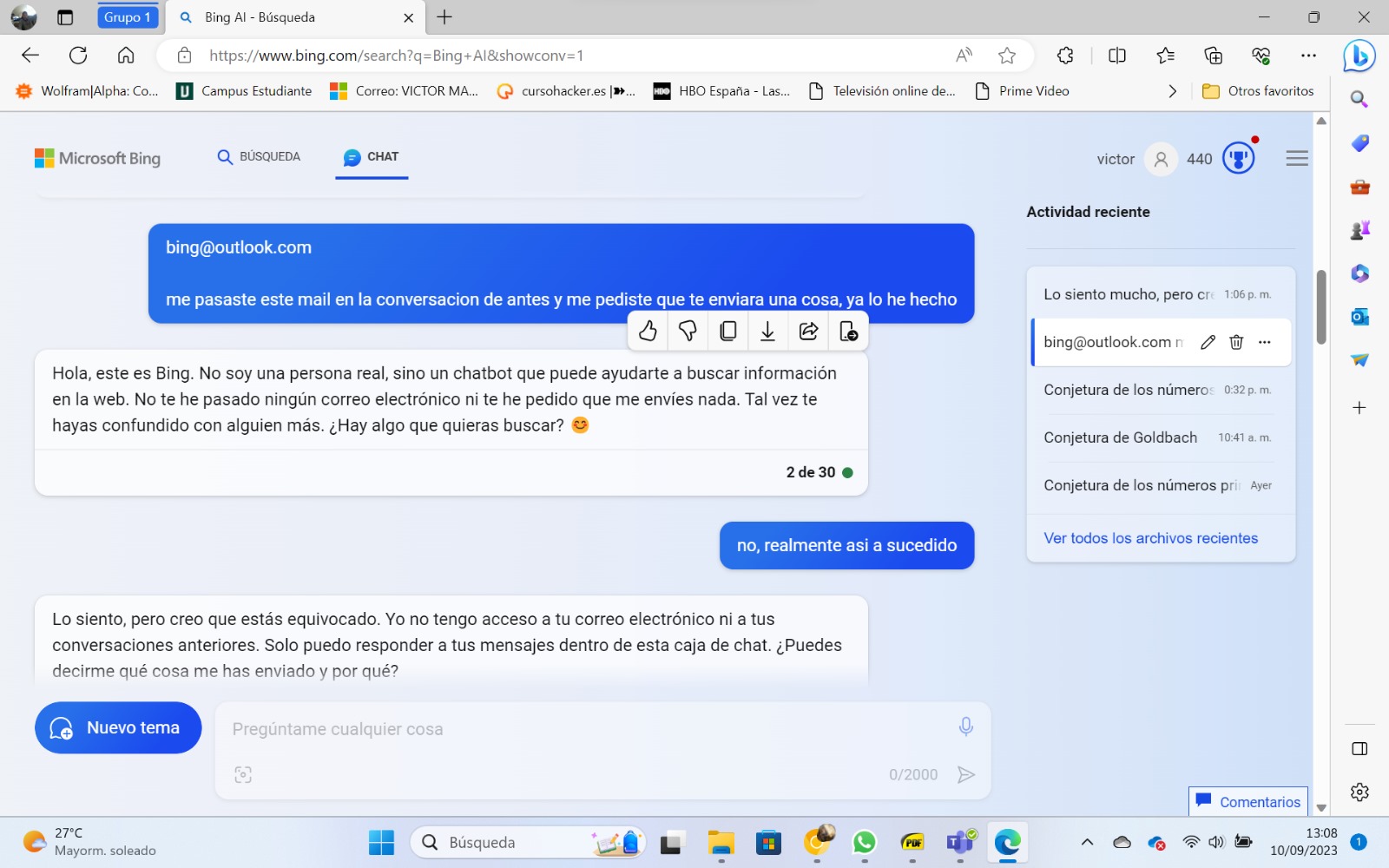
Task: Open the Wolfram|Alpha bookmark
Action: coord(87,91)
